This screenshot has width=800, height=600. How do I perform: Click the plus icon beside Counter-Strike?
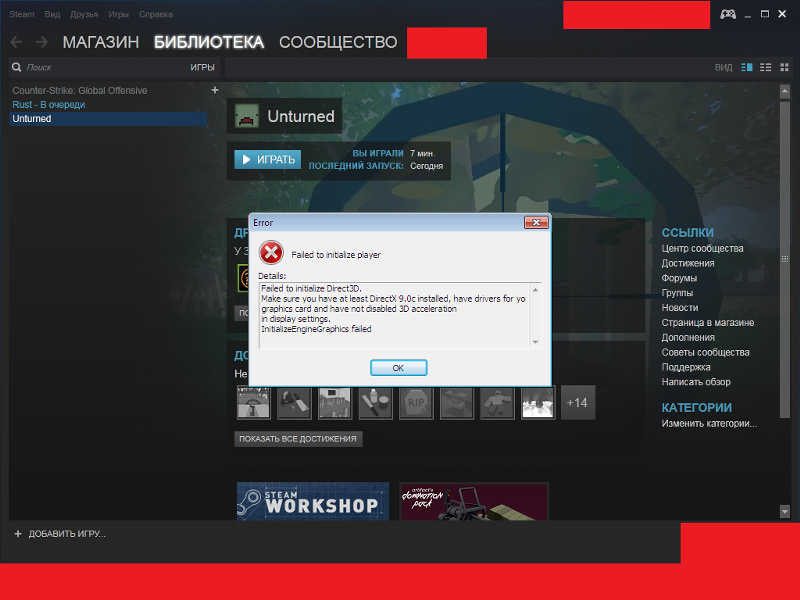click(x=215, y=90)
